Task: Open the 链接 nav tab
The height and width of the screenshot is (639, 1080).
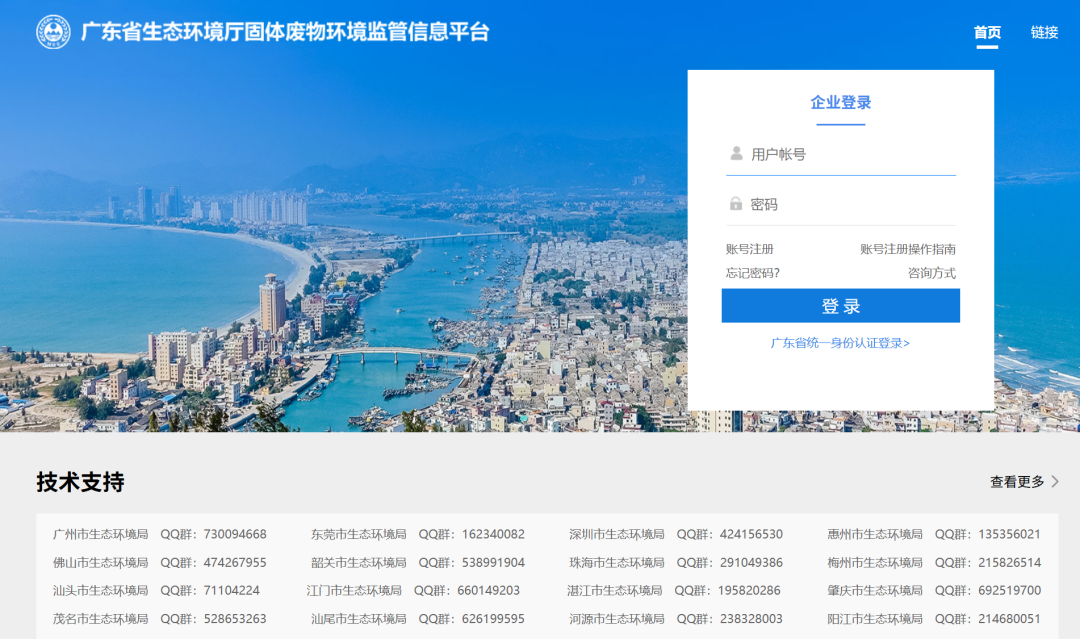Action: 1044,32
